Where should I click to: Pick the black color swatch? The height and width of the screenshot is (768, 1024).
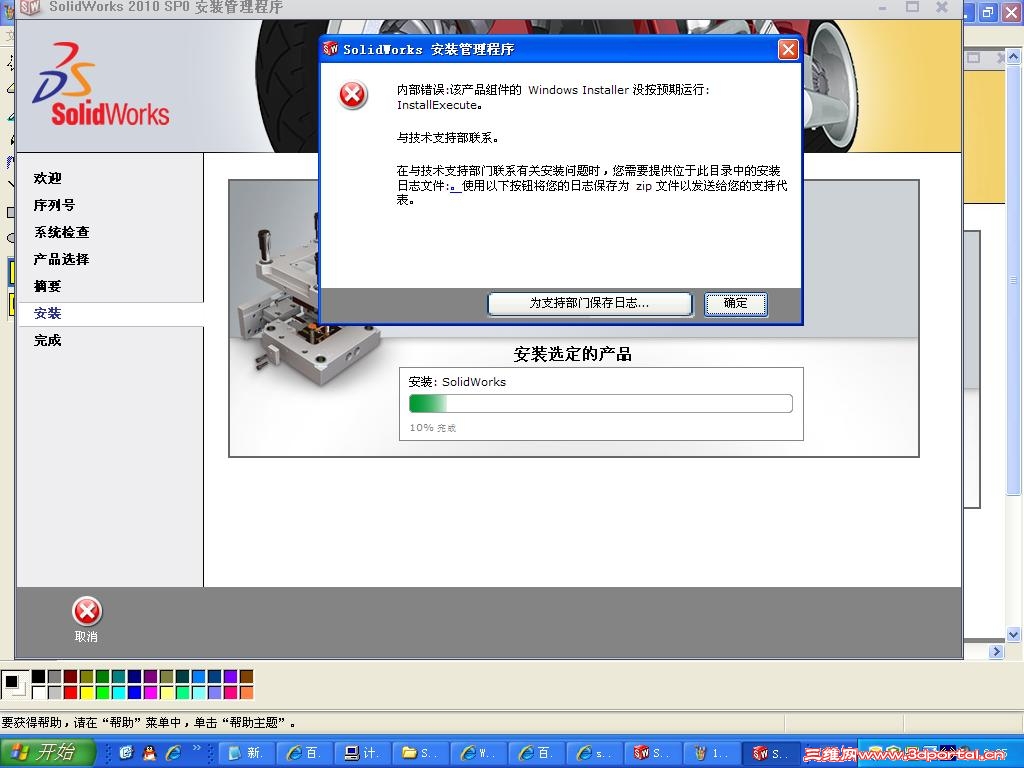click(39, 677)
